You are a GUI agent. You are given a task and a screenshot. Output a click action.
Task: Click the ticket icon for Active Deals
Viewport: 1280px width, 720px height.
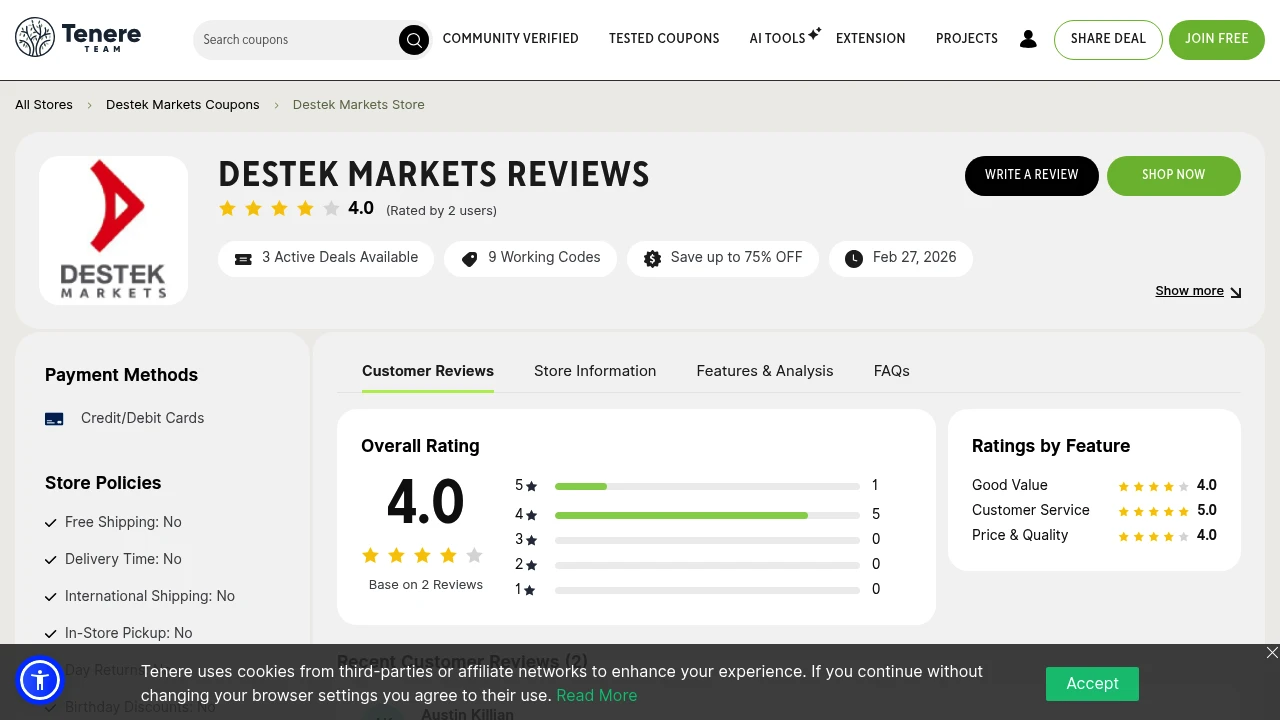click(243, 259)
